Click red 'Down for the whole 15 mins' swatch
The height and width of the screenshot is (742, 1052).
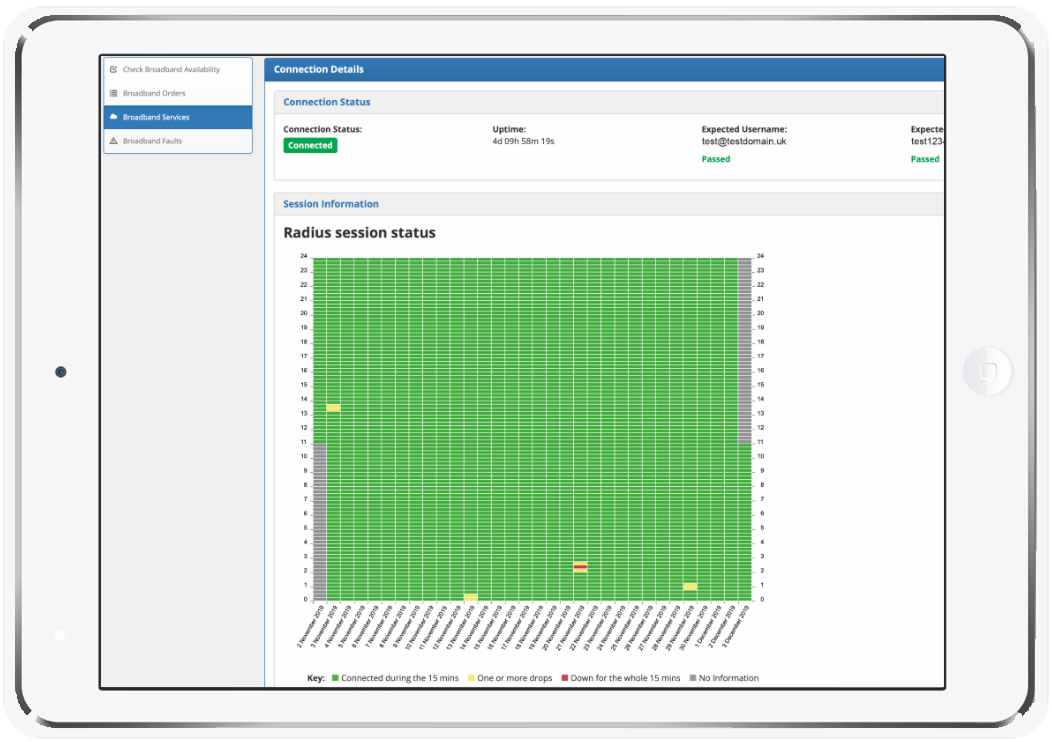pos(564,678)
